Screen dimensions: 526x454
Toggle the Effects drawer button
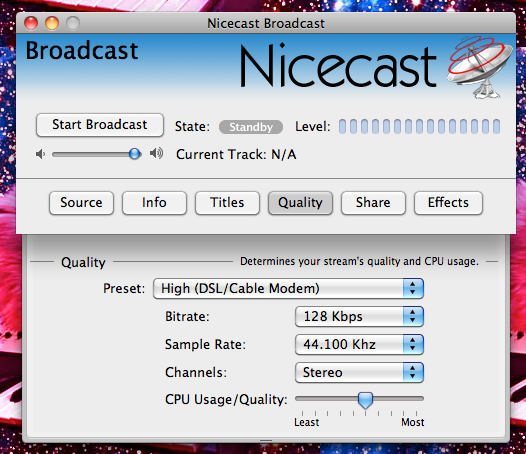click(448, 203)
